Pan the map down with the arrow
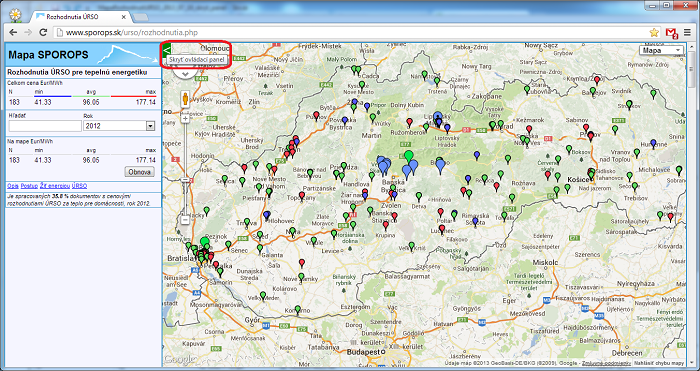700x371 pixels. (x=186, y=74)
